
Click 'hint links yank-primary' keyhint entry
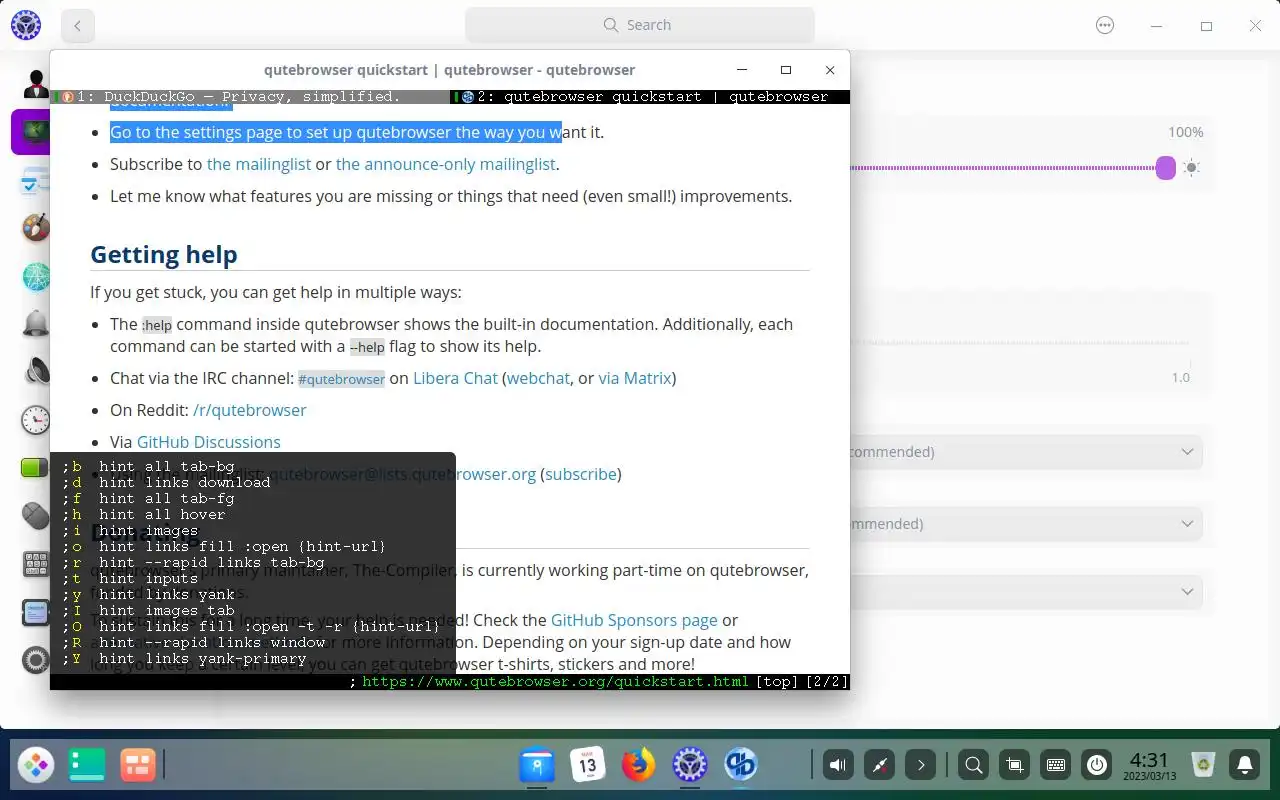pyautogui.click(x=202, y=658)
